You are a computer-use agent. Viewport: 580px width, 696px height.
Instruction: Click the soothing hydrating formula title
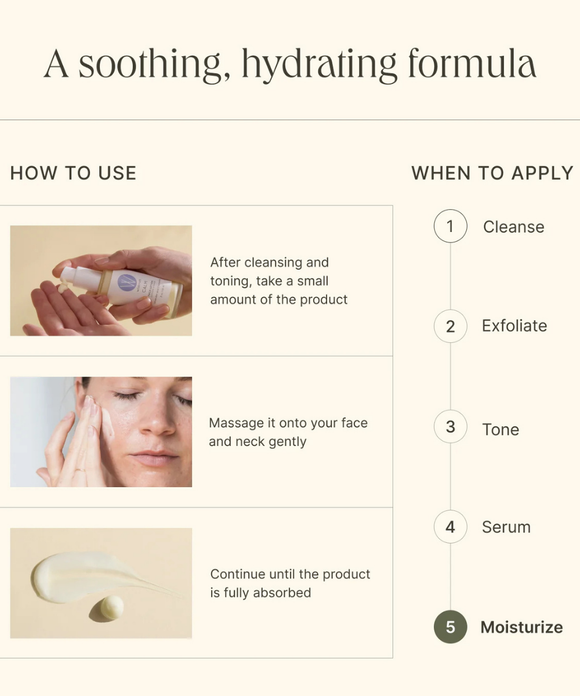click(x=290, y=64)
